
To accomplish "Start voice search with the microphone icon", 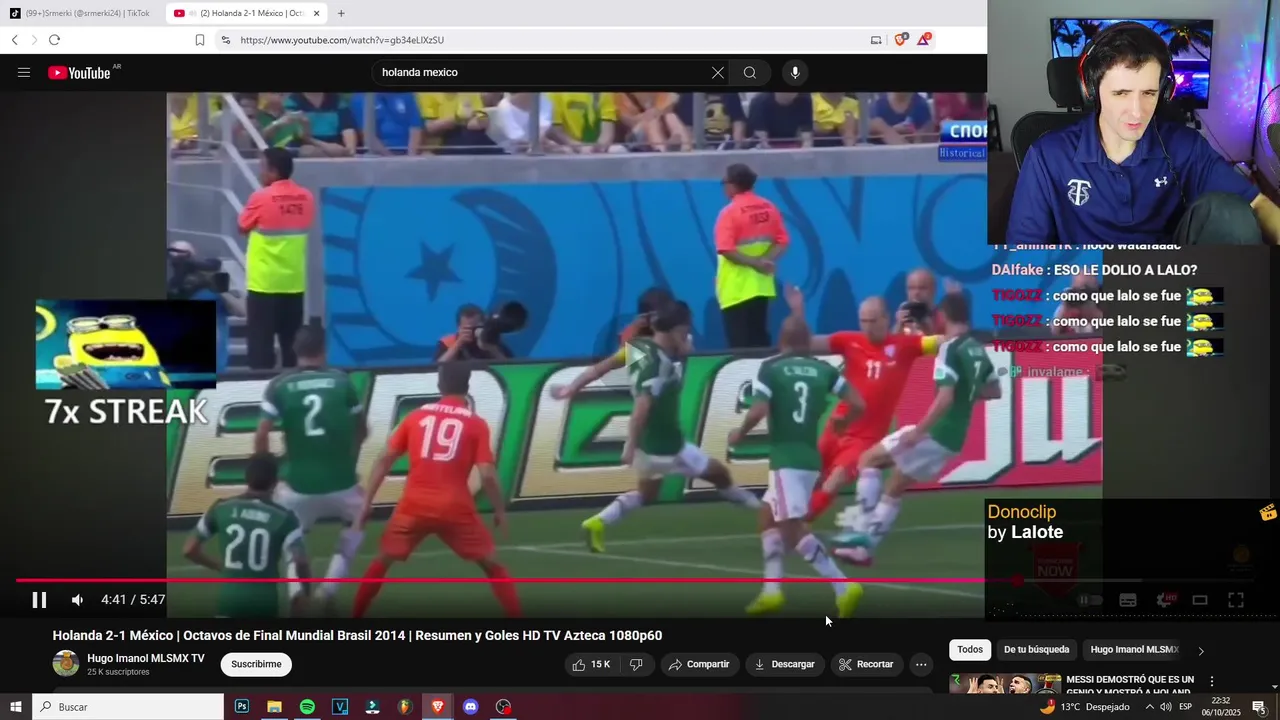I will (795, 72).
